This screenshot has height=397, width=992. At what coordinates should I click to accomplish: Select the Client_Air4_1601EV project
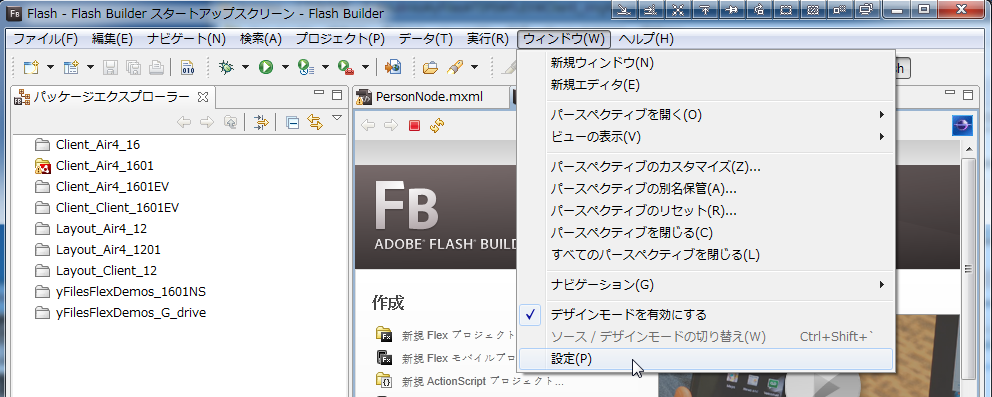point(102,186)
